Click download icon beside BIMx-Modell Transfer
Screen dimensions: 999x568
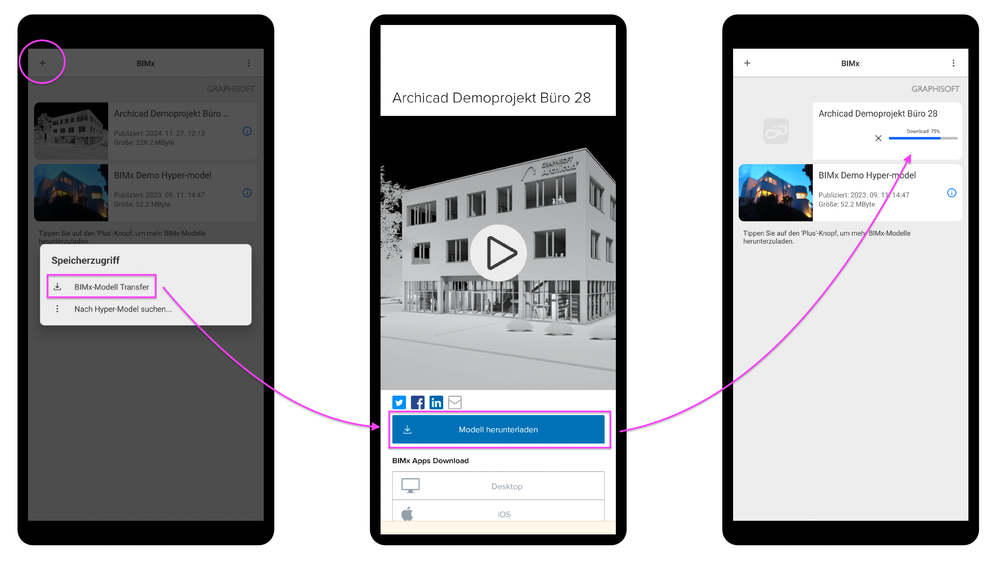coord(57,287)
